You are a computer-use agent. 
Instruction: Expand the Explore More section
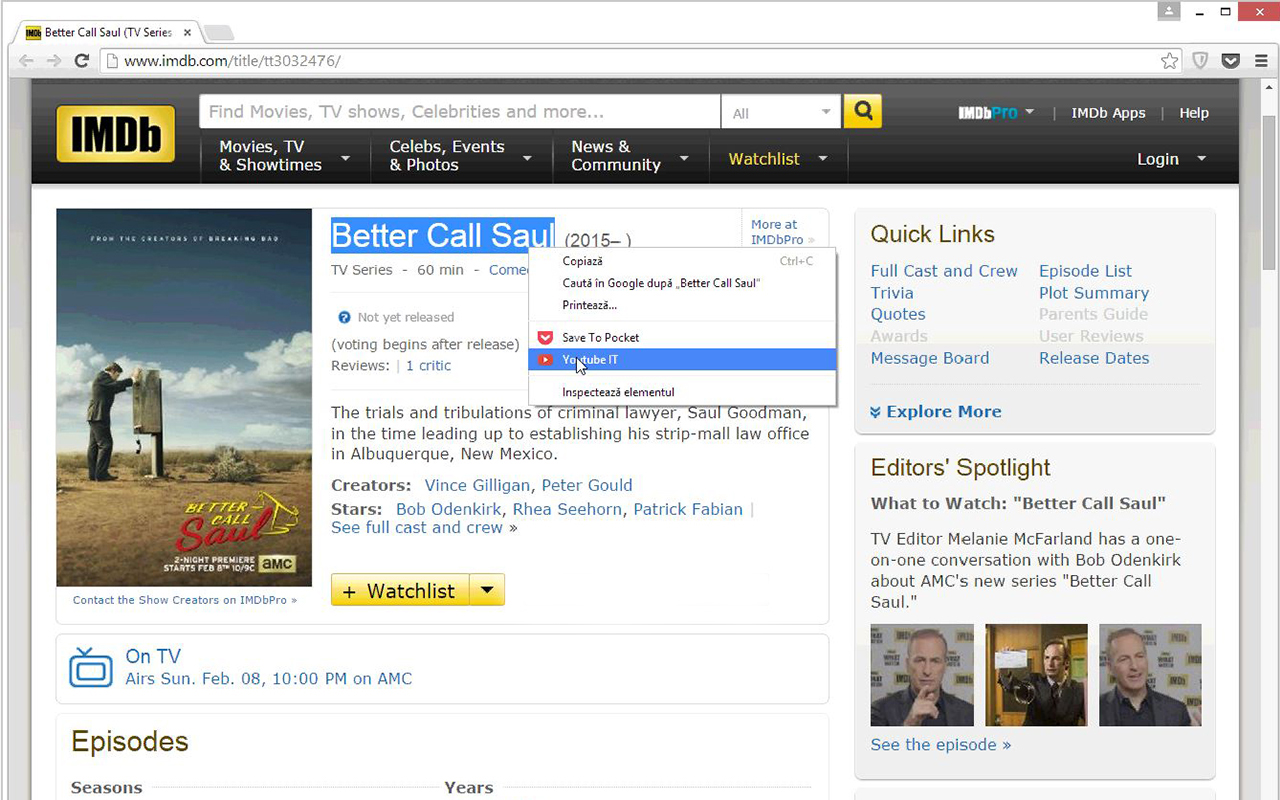(x=935, y=411)
